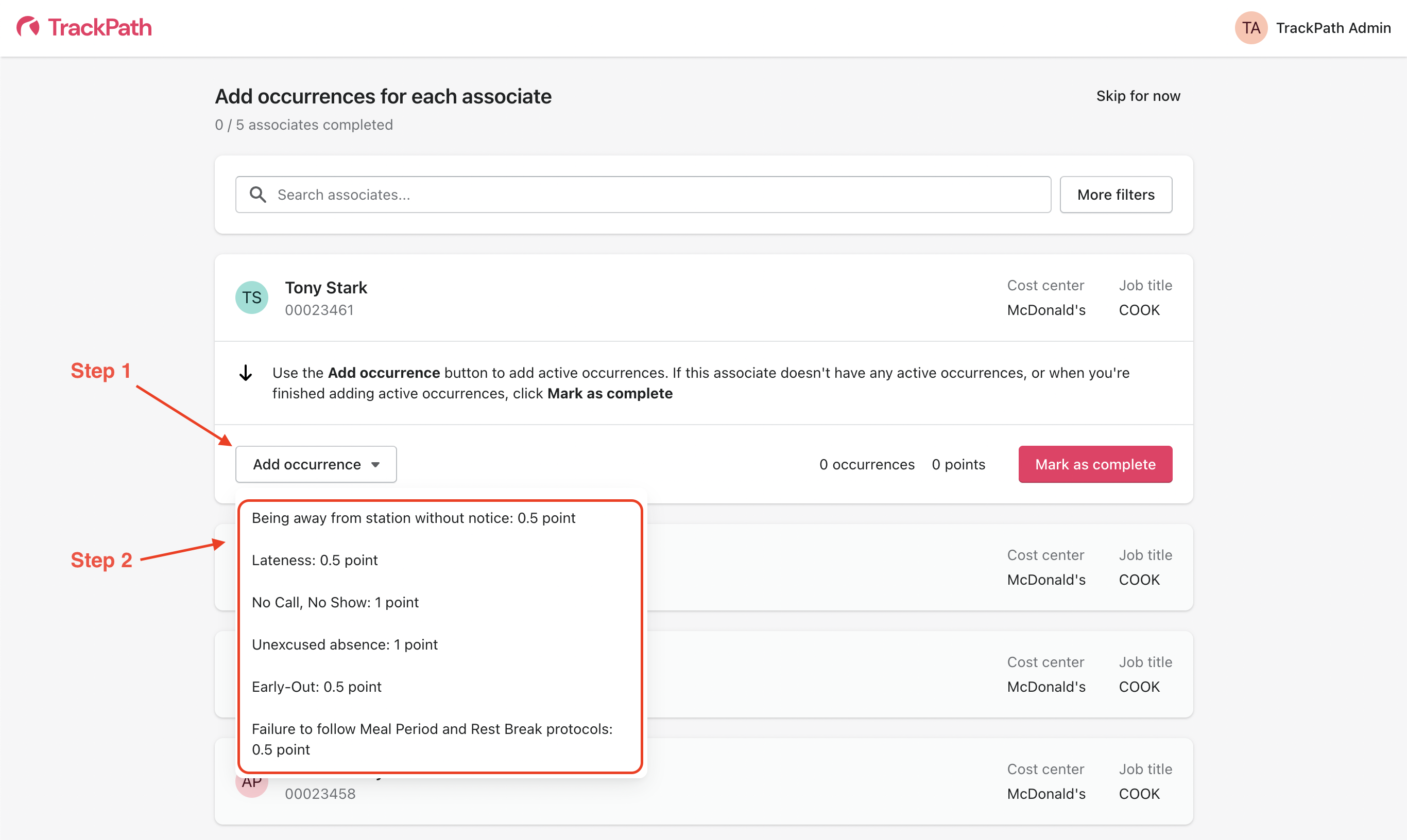
Task: Click the TA admin avatar
Action: [1250, 28]
